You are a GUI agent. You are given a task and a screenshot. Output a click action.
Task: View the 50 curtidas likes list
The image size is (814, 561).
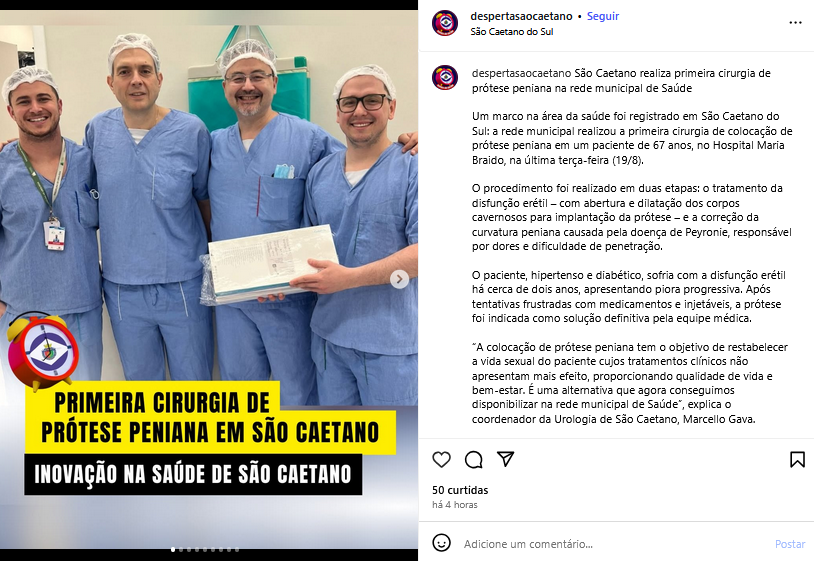460,490
